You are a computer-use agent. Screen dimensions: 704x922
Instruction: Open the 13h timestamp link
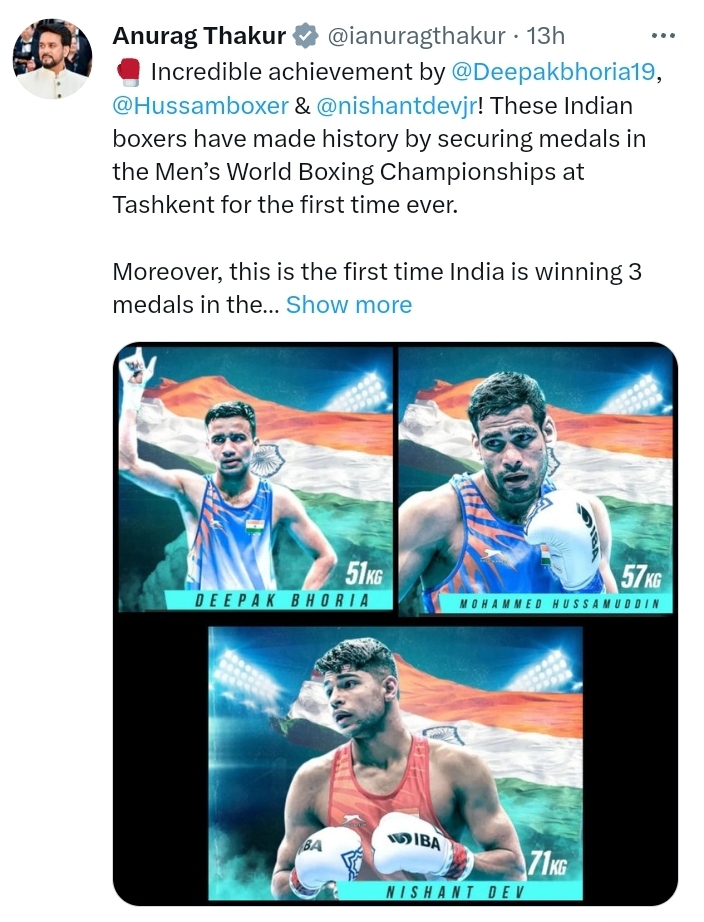point(545,36)
